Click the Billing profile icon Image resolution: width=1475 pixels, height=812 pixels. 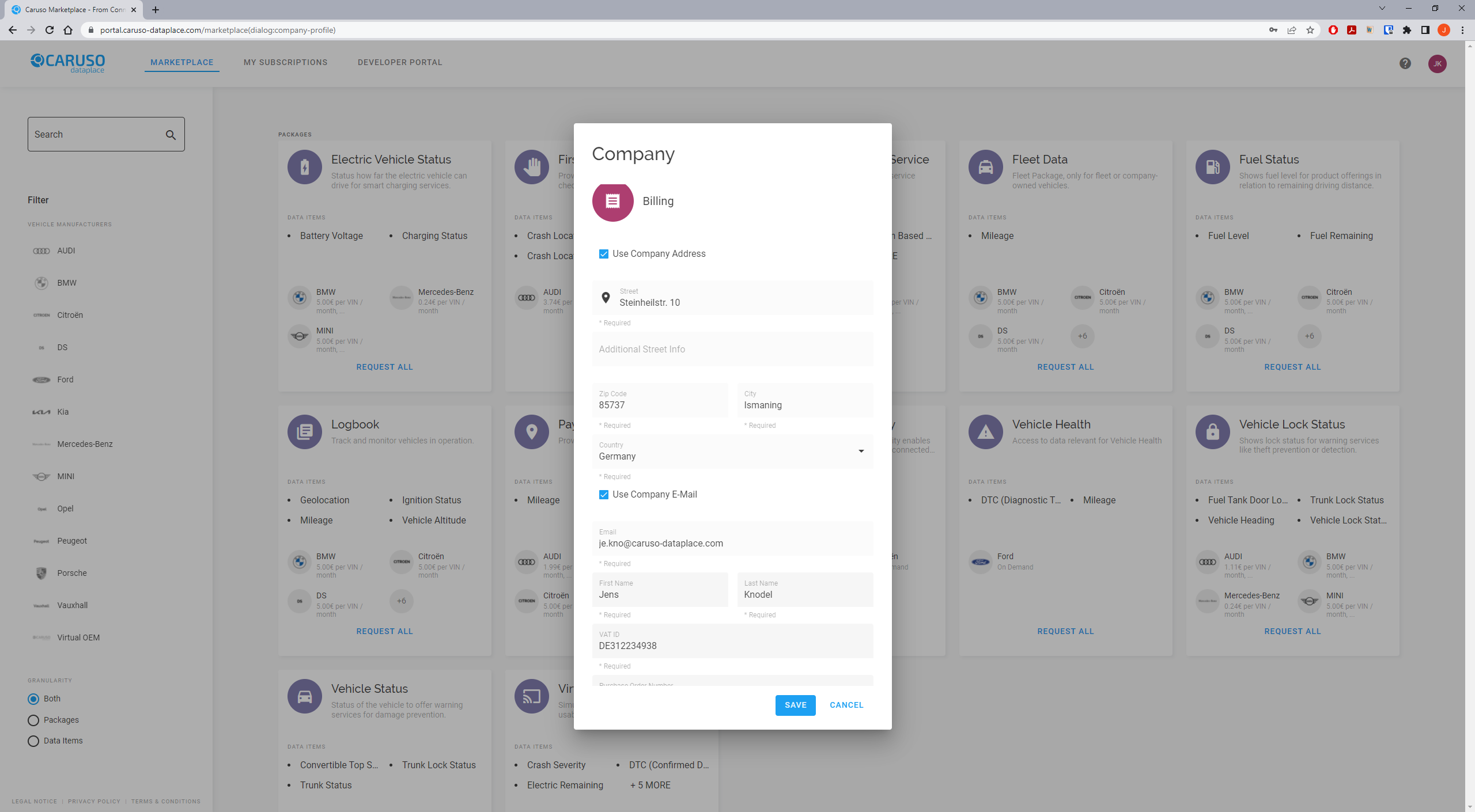pyautogui.click(x=612, y=201)
